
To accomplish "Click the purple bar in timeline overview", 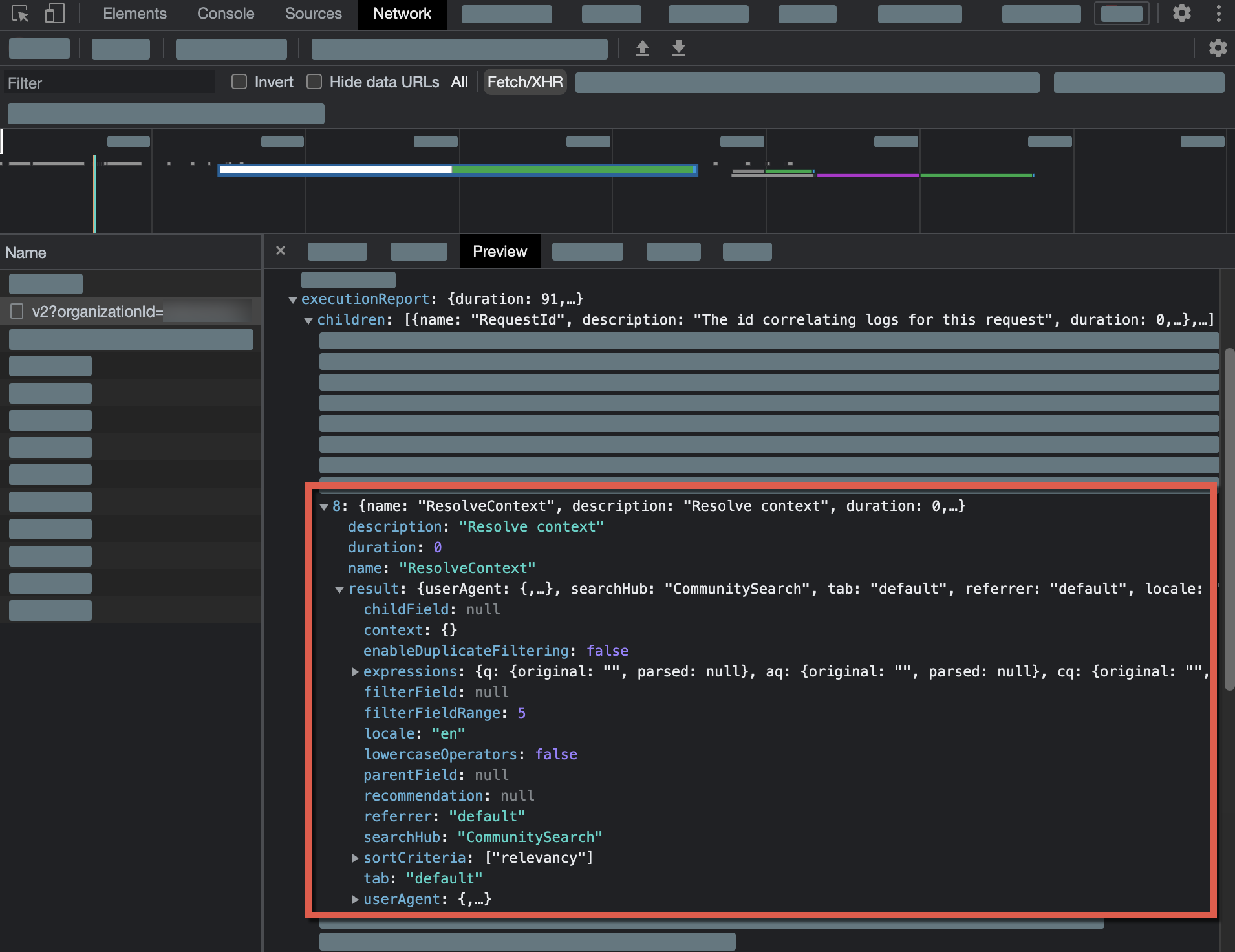I will pos(868,175).
